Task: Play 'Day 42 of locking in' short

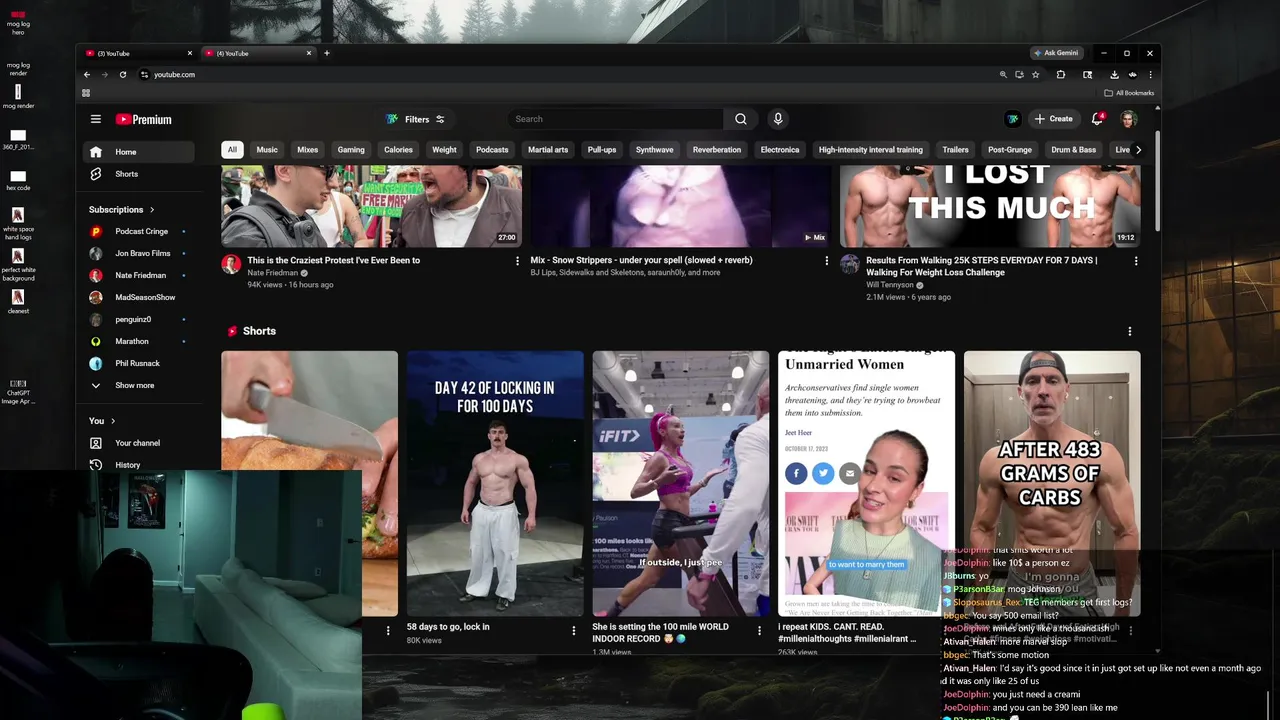Action: click(x=495, y=484)
